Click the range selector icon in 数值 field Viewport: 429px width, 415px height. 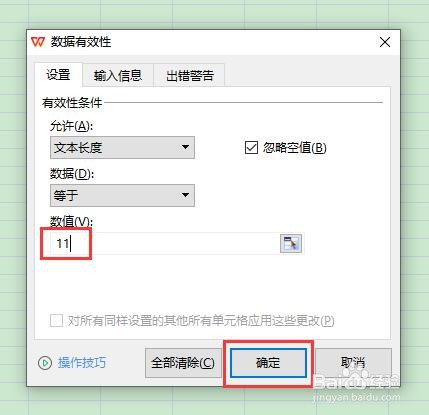click(x=291, y=243)
